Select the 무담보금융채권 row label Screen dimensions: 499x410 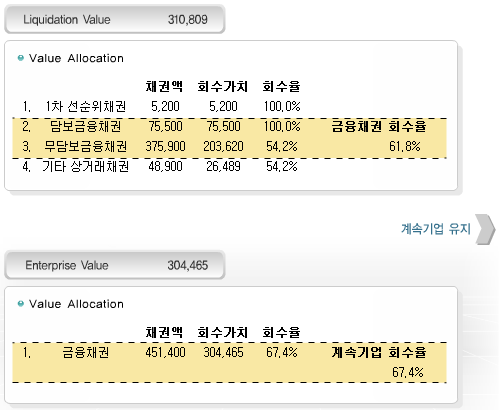86,147
